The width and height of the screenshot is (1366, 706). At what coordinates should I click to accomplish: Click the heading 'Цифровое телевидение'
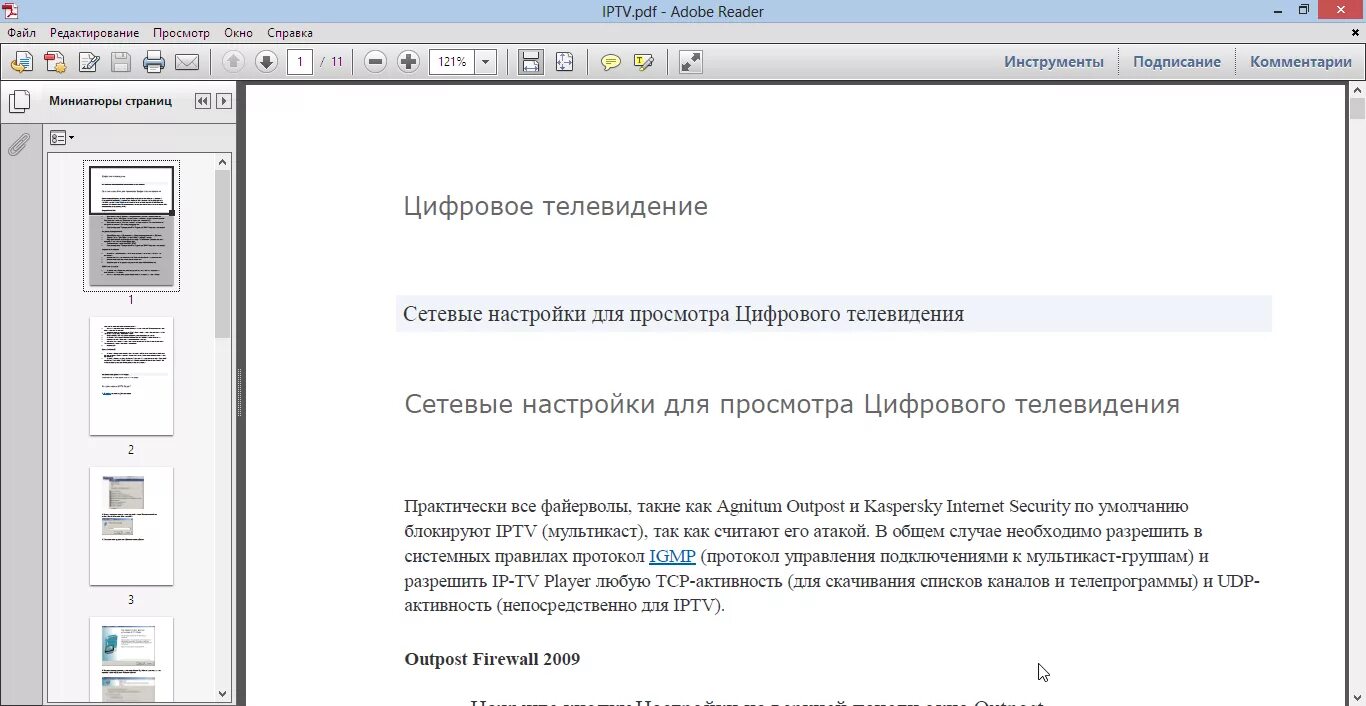[555, 206]
